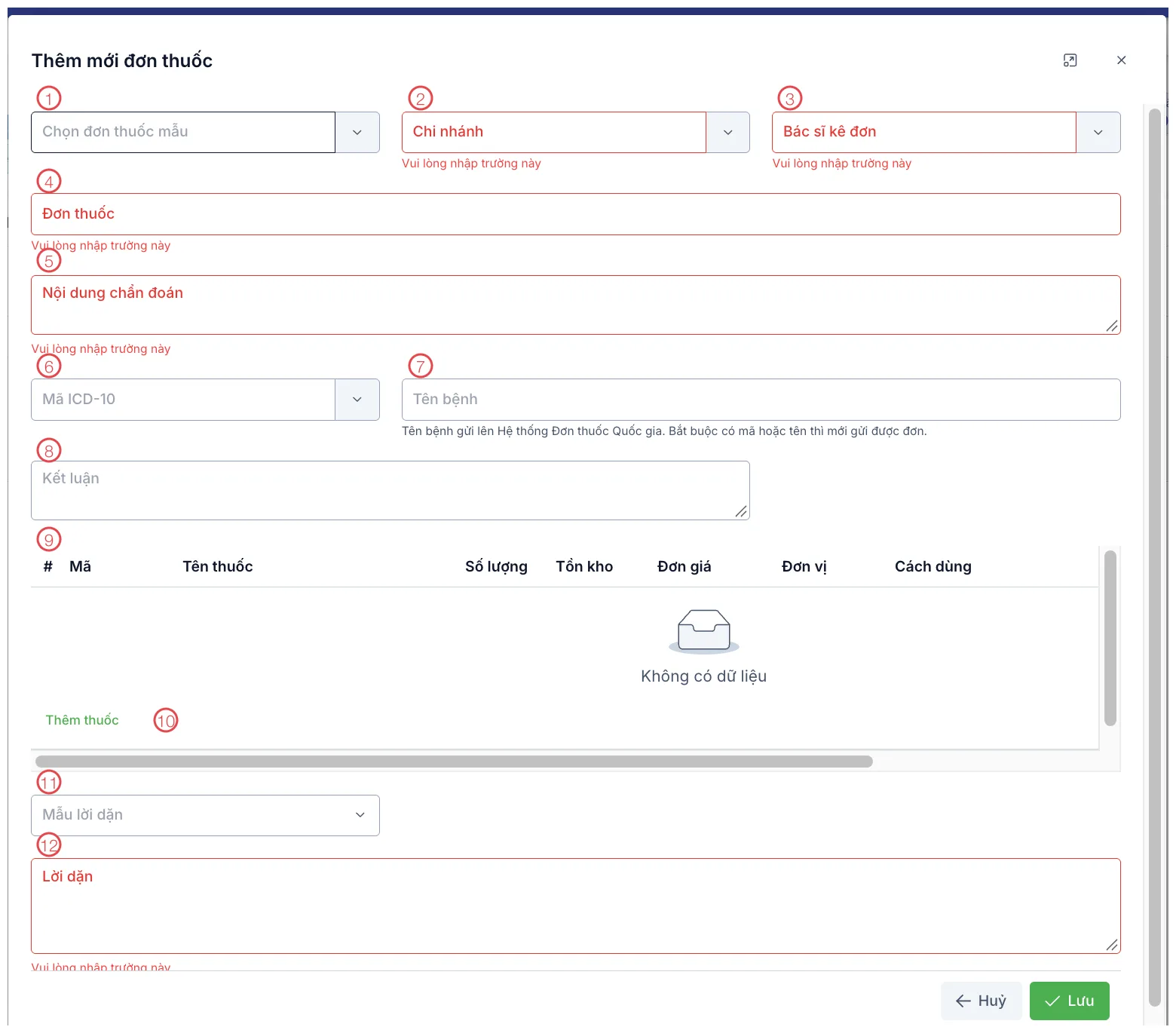Click the Đơn giá column header
The height and width of the screenshot is (1033, 1176).
coord(684,566)
